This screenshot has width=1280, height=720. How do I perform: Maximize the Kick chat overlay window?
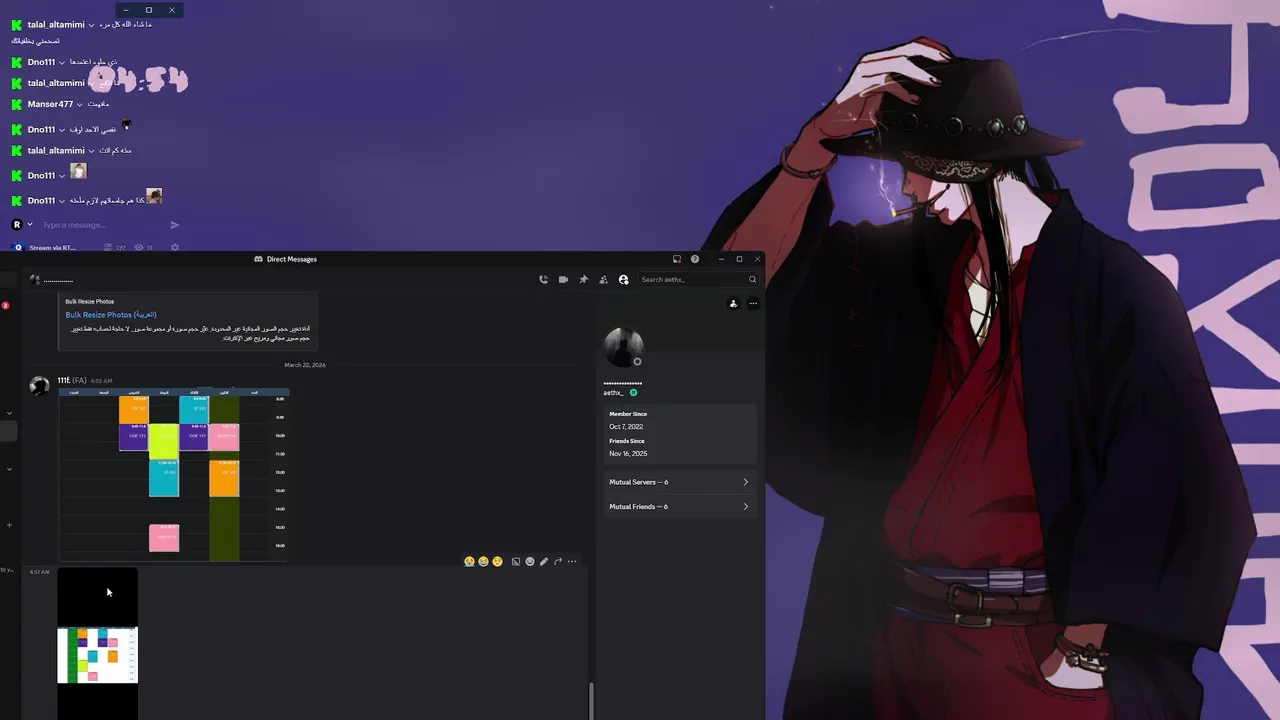tap(148, 10)
